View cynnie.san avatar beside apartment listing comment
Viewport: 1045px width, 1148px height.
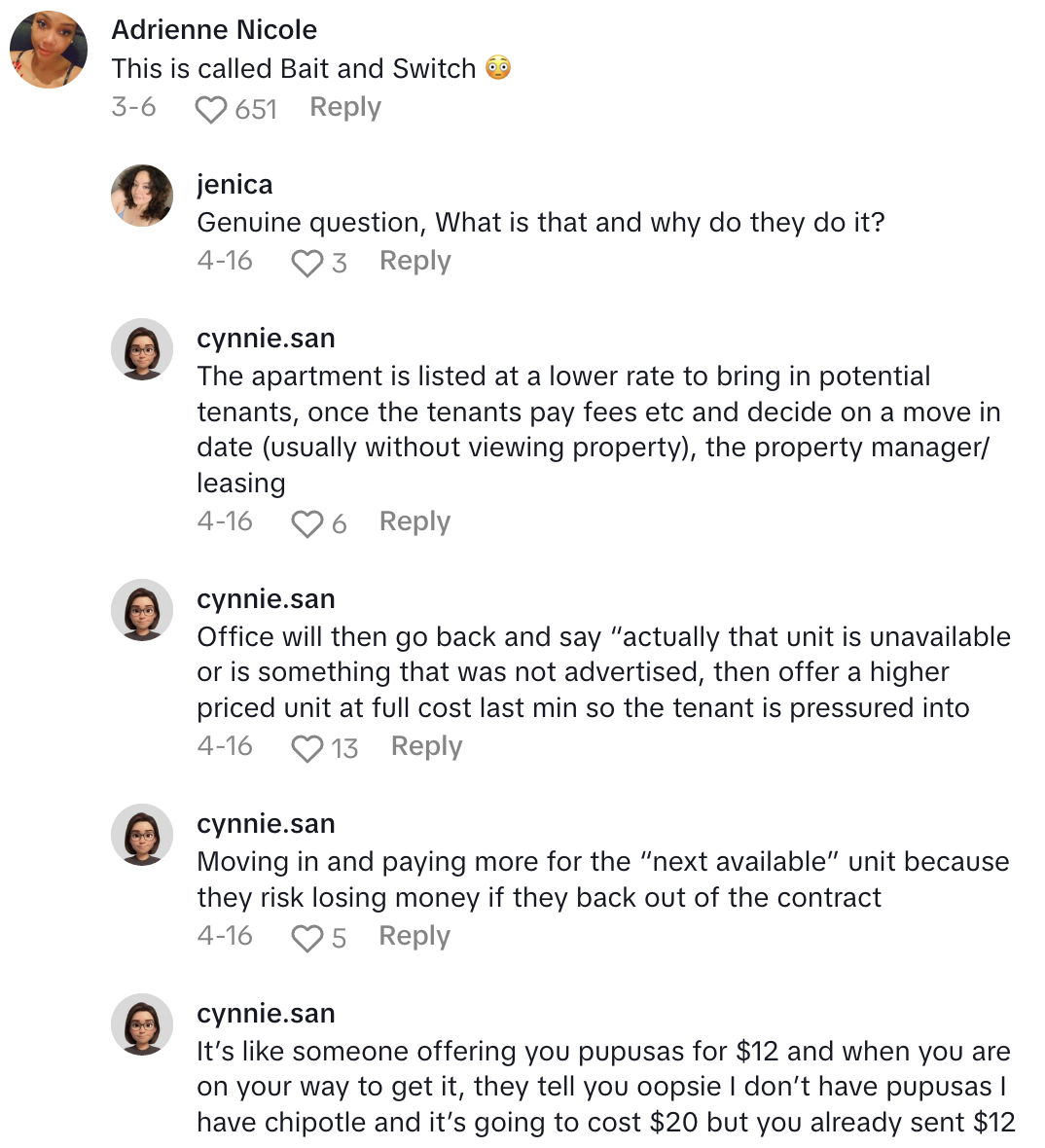pos(142,349)
